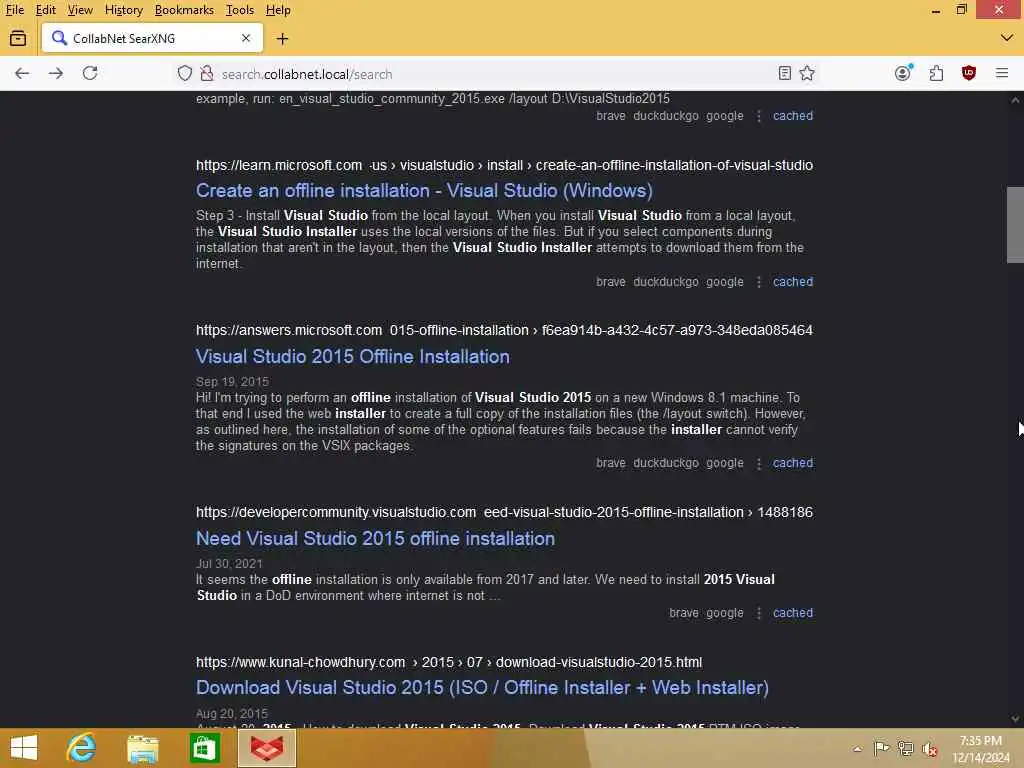Open the Action Center flag icon
This screenshot has width=1024, height=768.
click(882, 748)
